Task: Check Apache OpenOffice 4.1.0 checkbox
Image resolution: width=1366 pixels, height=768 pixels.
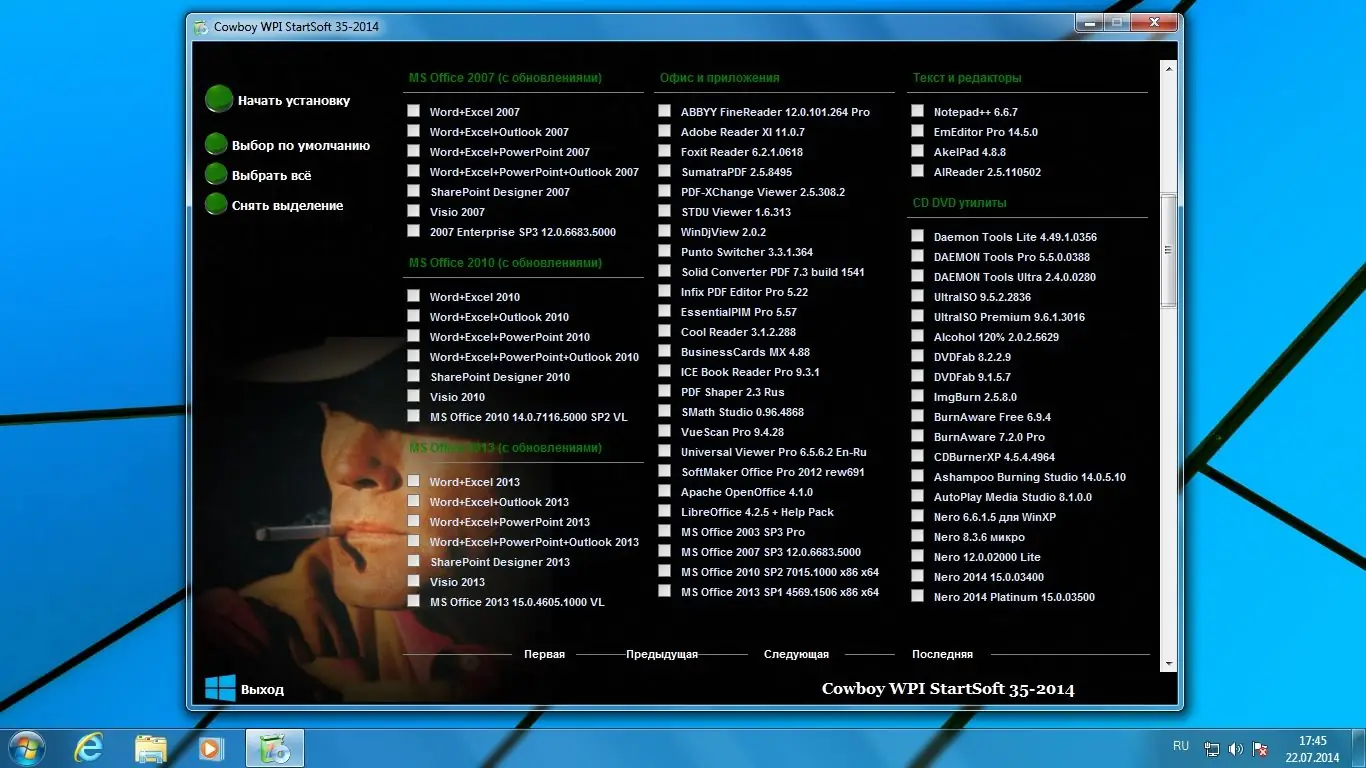Action: click(665, 491)
